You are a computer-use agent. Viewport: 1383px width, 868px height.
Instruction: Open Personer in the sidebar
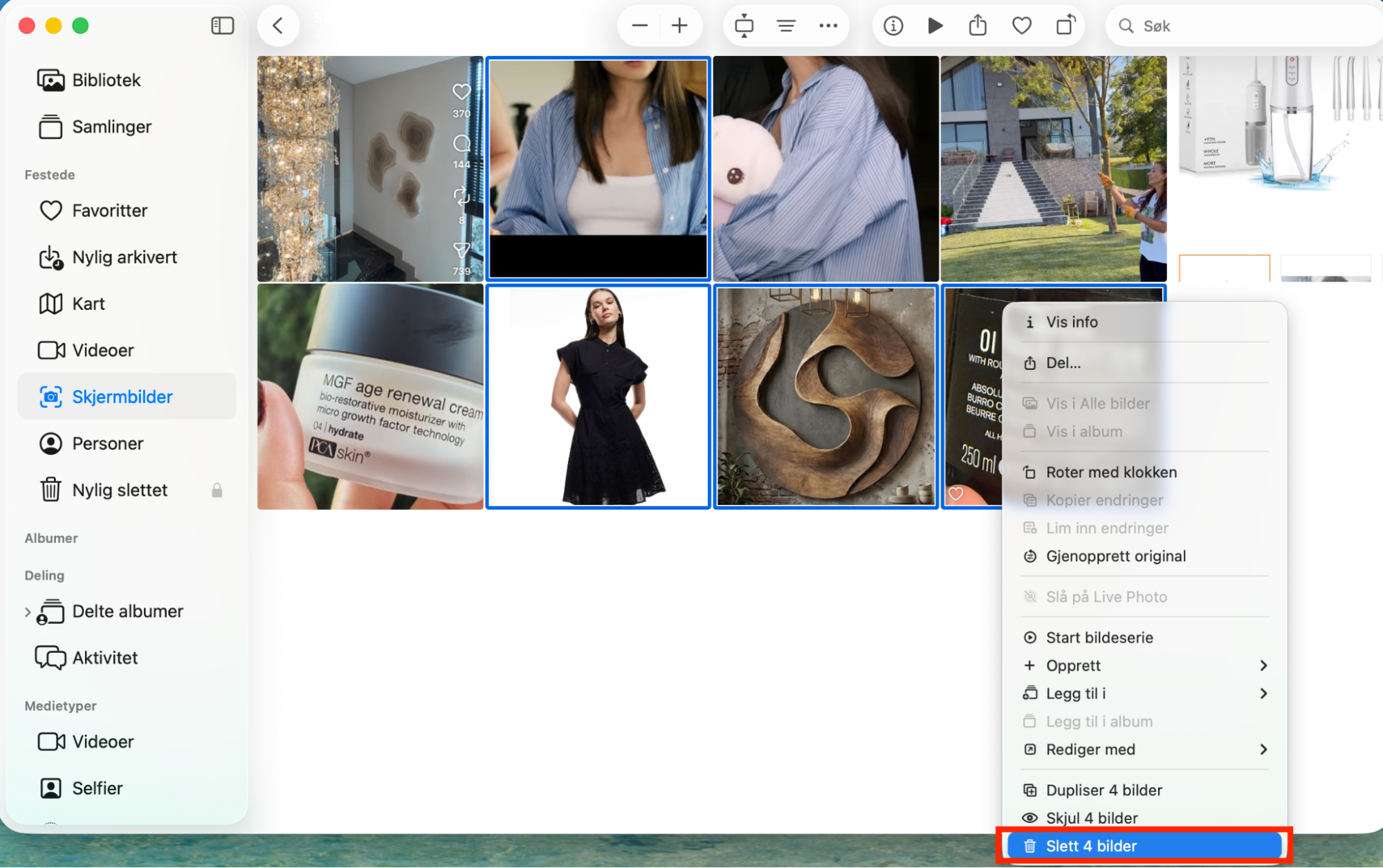point(127,443)
